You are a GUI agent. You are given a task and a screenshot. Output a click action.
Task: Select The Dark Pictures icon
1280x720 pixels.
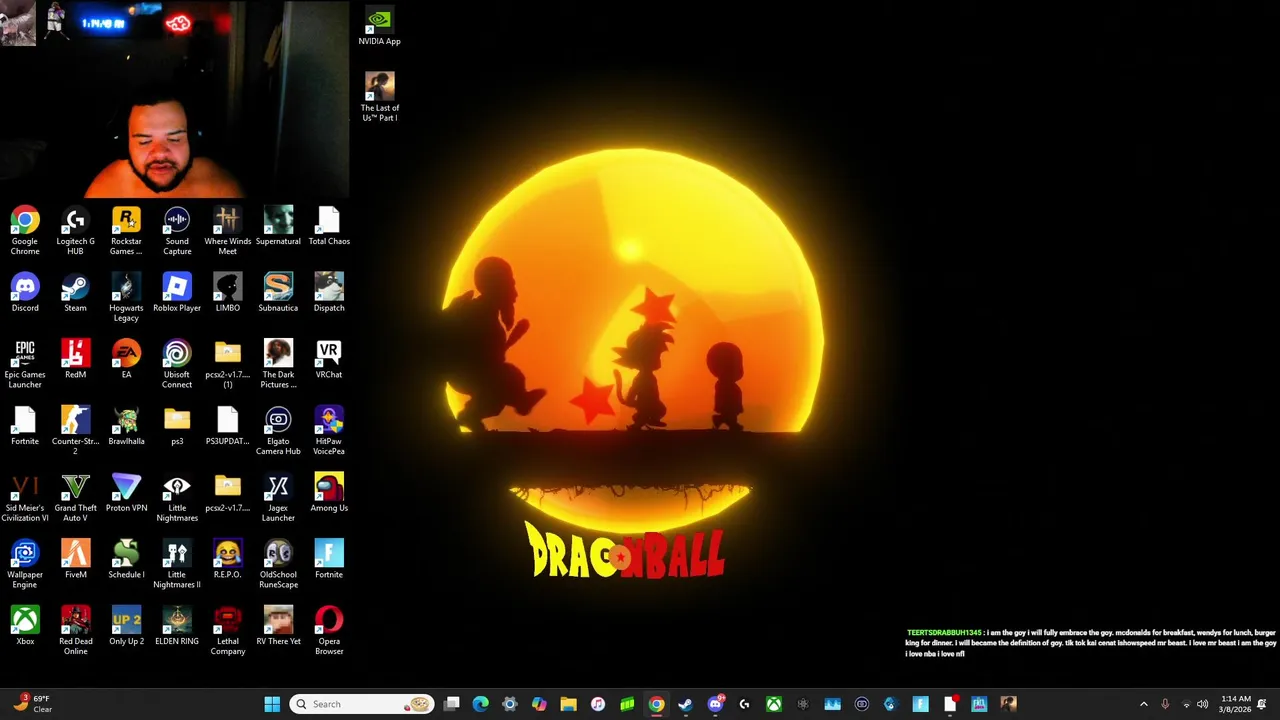pos(278,364)
